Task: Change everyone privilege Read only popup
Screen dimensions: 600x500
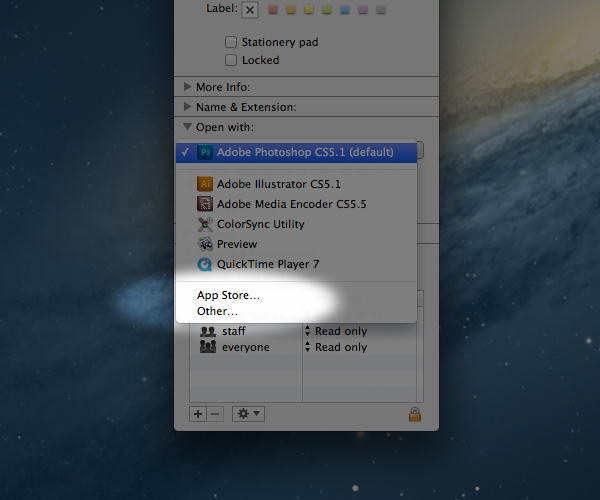Action: click(x=336, y=347)
